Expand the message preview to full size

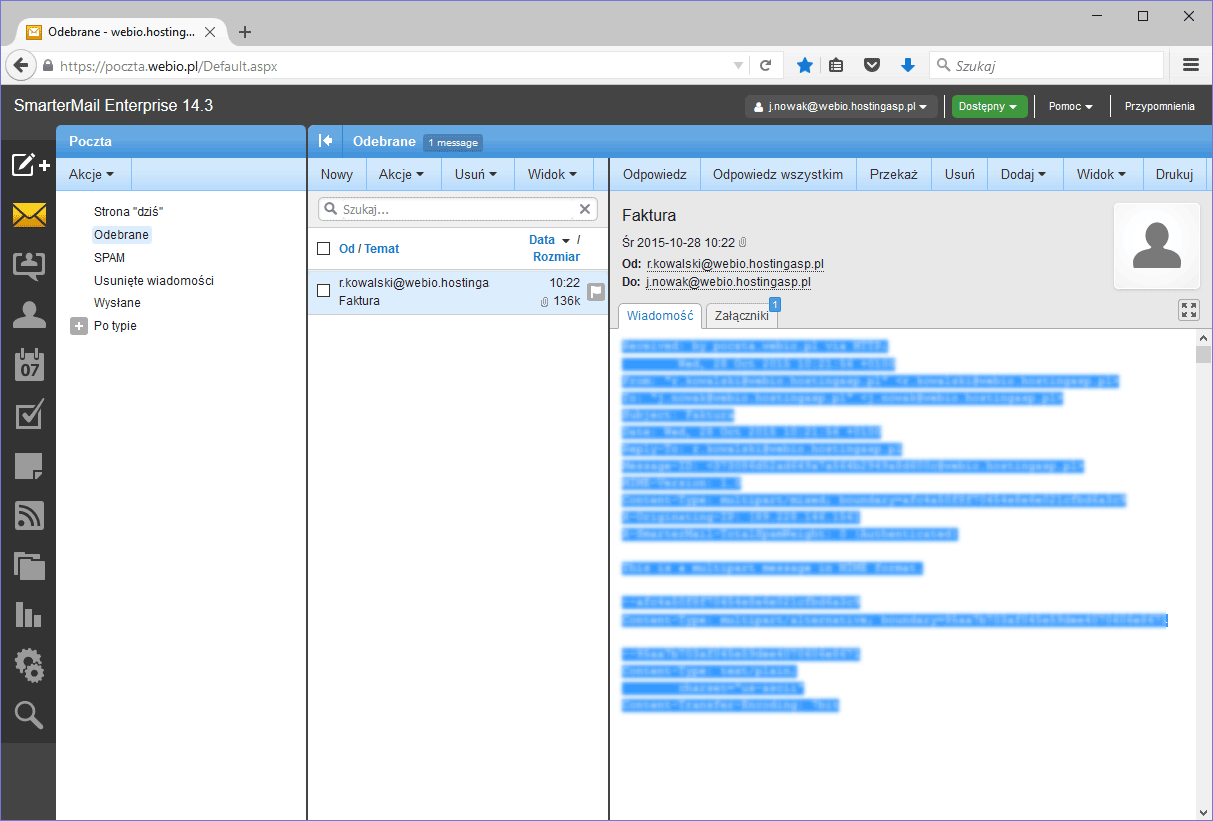[1188, 310]
